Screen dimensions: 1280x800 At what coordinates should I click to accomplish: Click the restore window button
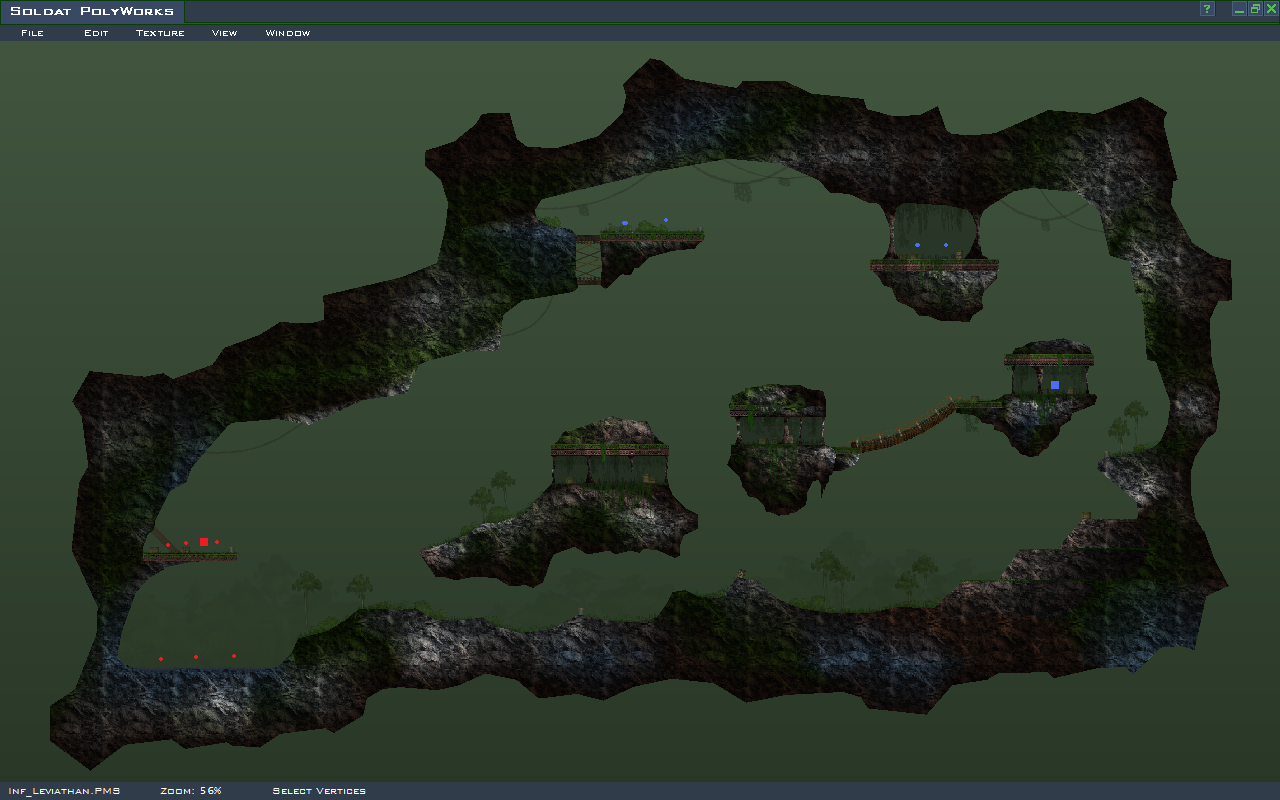[x=1255, y=9]
